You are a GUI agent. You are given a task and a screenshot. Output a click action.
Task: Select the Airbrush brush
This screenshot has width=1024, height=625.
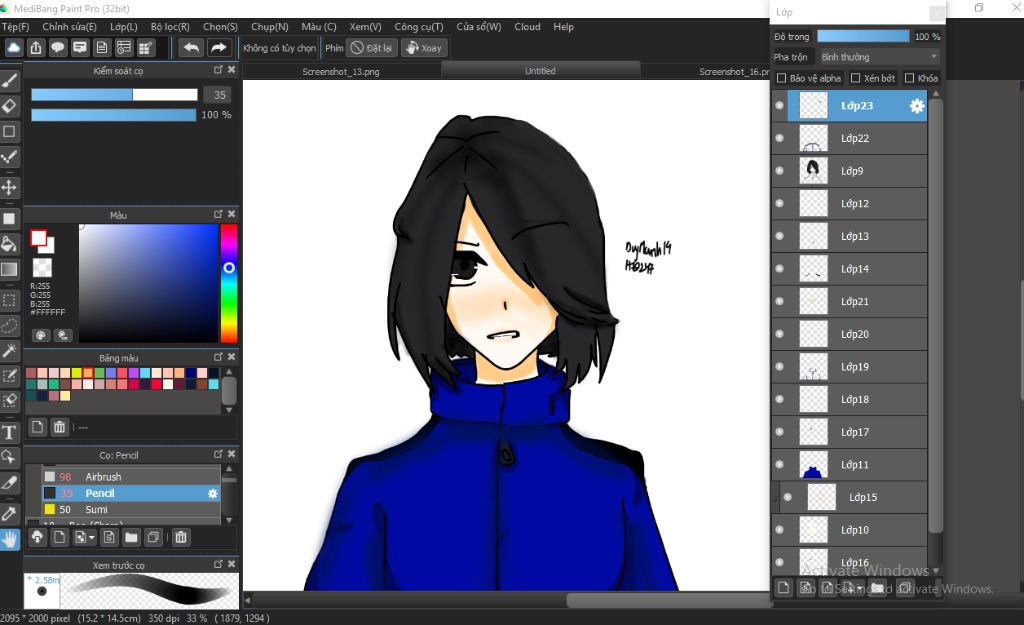pyautogui.click(x=131, y=477)
